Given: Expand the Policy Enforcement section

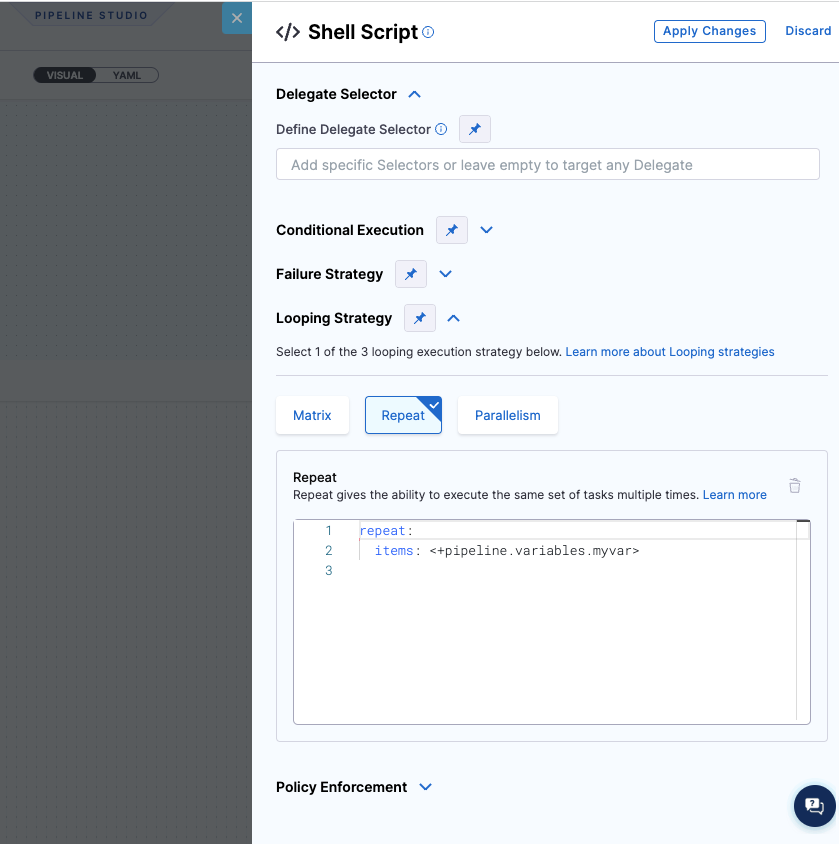Looking at the screenshot, I should click(x=426, y=787).
